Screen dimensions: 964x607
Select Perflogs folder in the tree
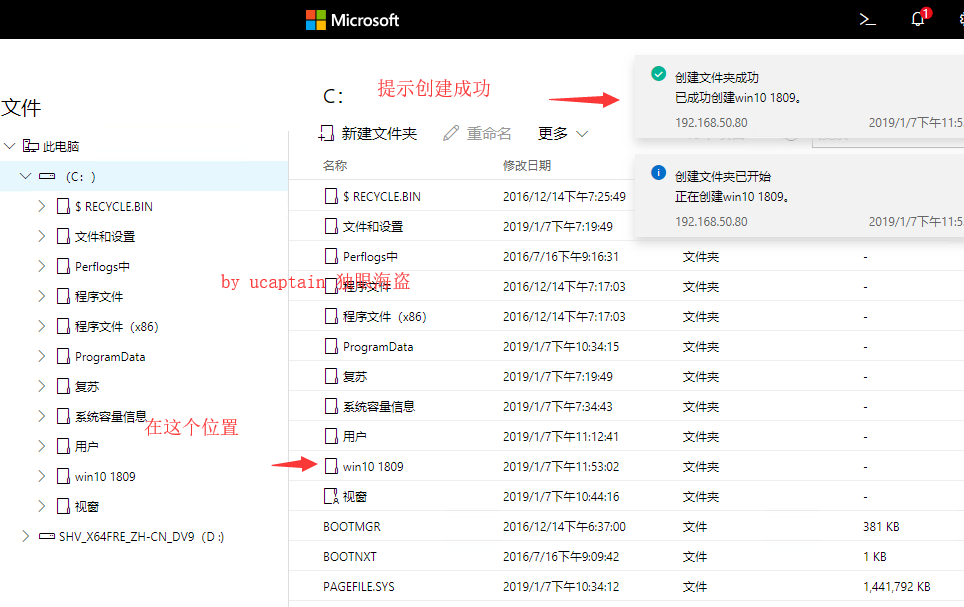(102, 266)
